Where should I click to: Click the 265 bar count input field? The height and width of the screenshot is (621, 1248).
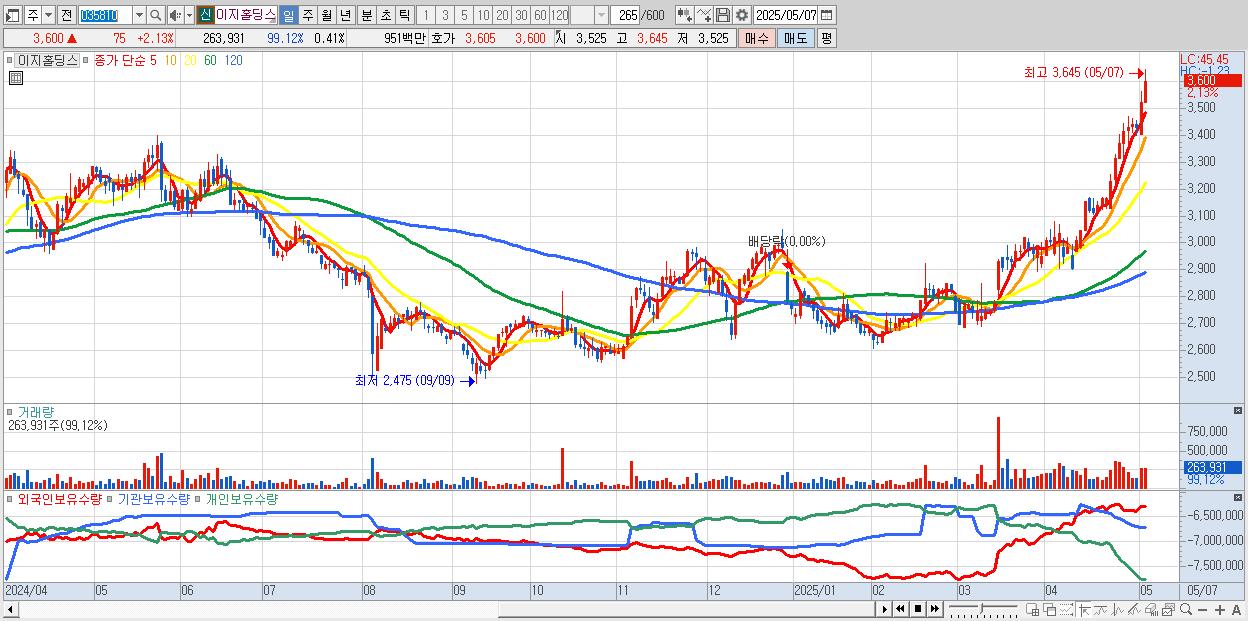coord(625,15)
